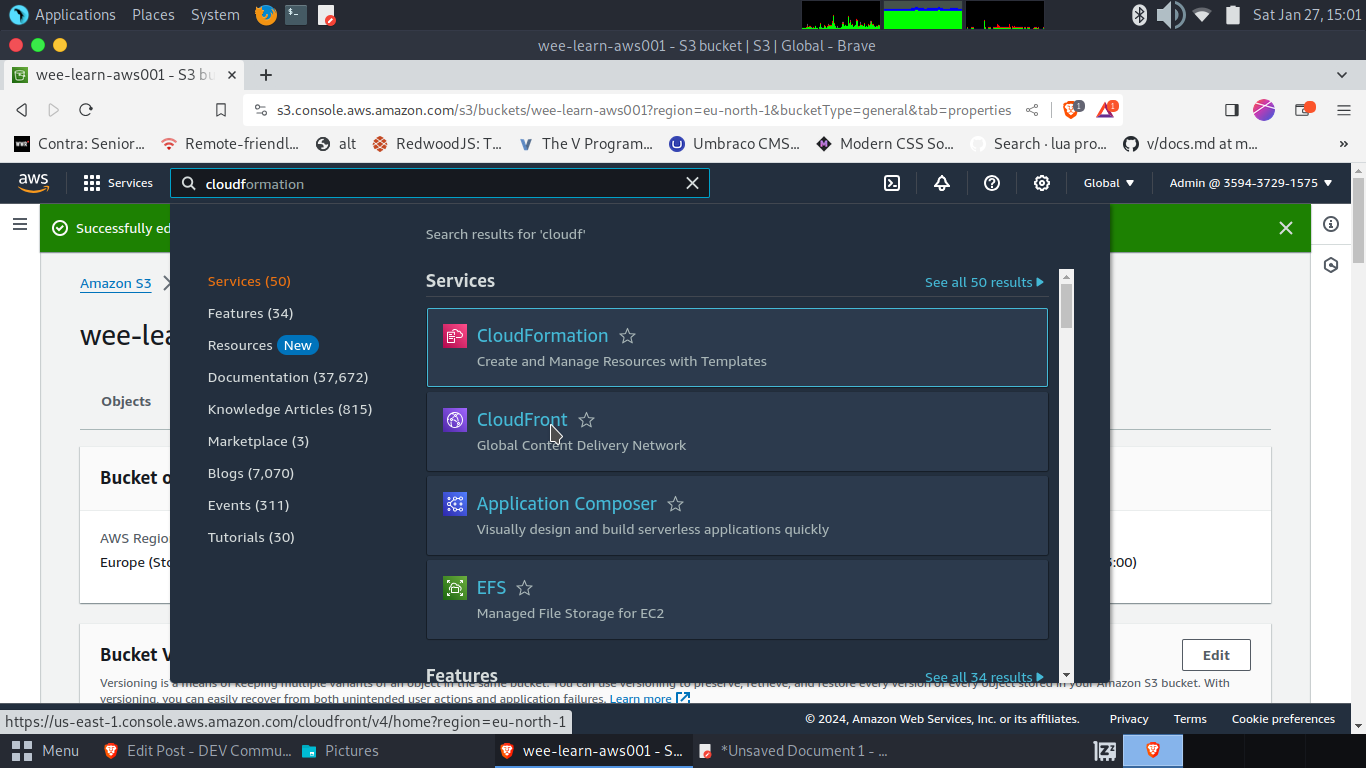The height and width of the screenshot is (768, 1366).
Task: Expand the Global region dropdown
Action: point(1109,183)
